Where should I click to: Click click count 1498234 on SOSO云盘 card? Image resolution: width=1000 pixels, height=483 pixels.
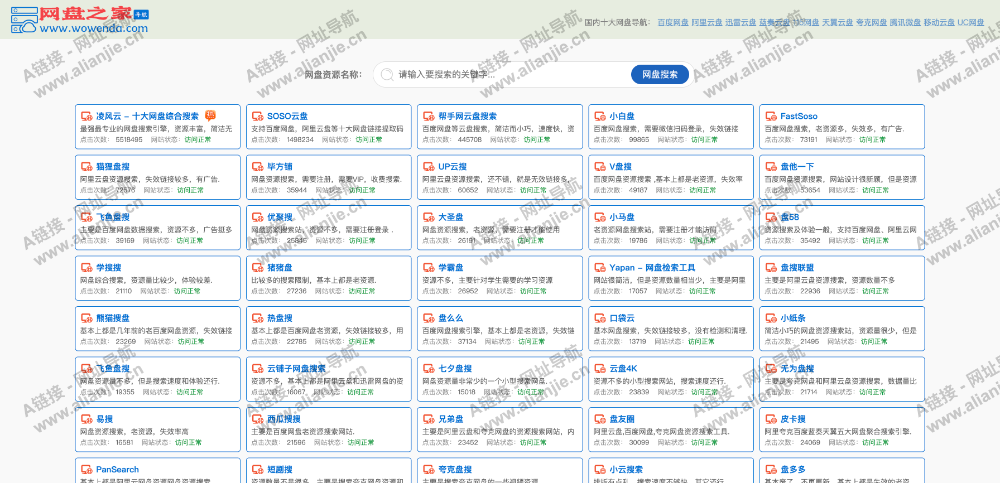(x=300, y=139)
